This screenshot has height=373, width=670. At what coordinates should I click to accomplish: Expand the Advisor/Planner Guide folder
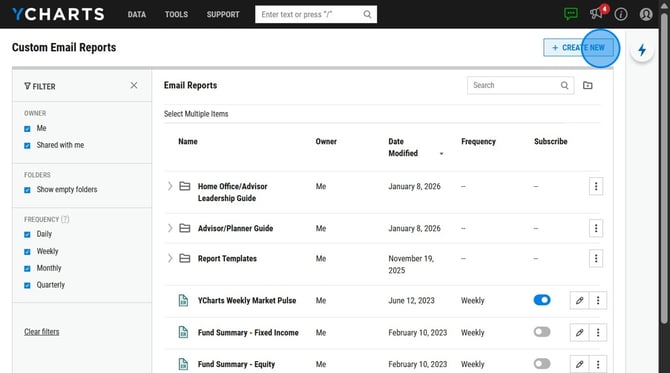[170, 228]
